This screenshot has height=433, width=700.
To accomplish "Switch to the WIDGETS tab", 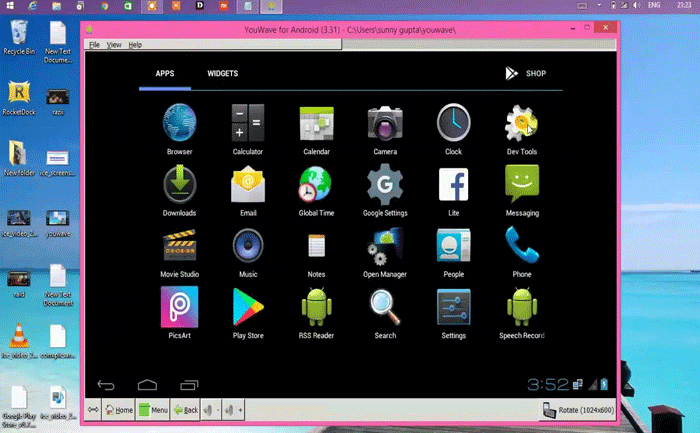I will click(222, 74).
